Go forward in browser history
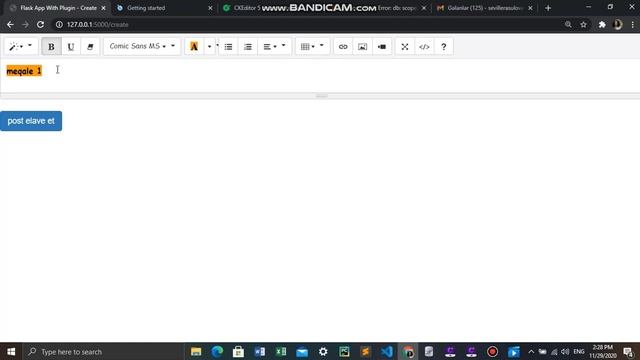Screen dimensions: 640x360 [25, 24]
